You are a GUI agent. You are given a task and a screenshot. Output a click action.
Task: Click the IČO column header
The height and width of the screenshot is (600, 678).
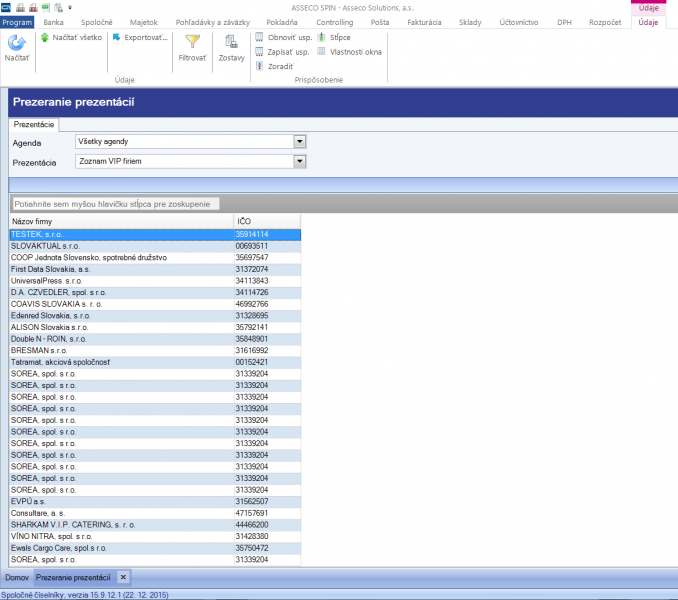pos(267,221)
